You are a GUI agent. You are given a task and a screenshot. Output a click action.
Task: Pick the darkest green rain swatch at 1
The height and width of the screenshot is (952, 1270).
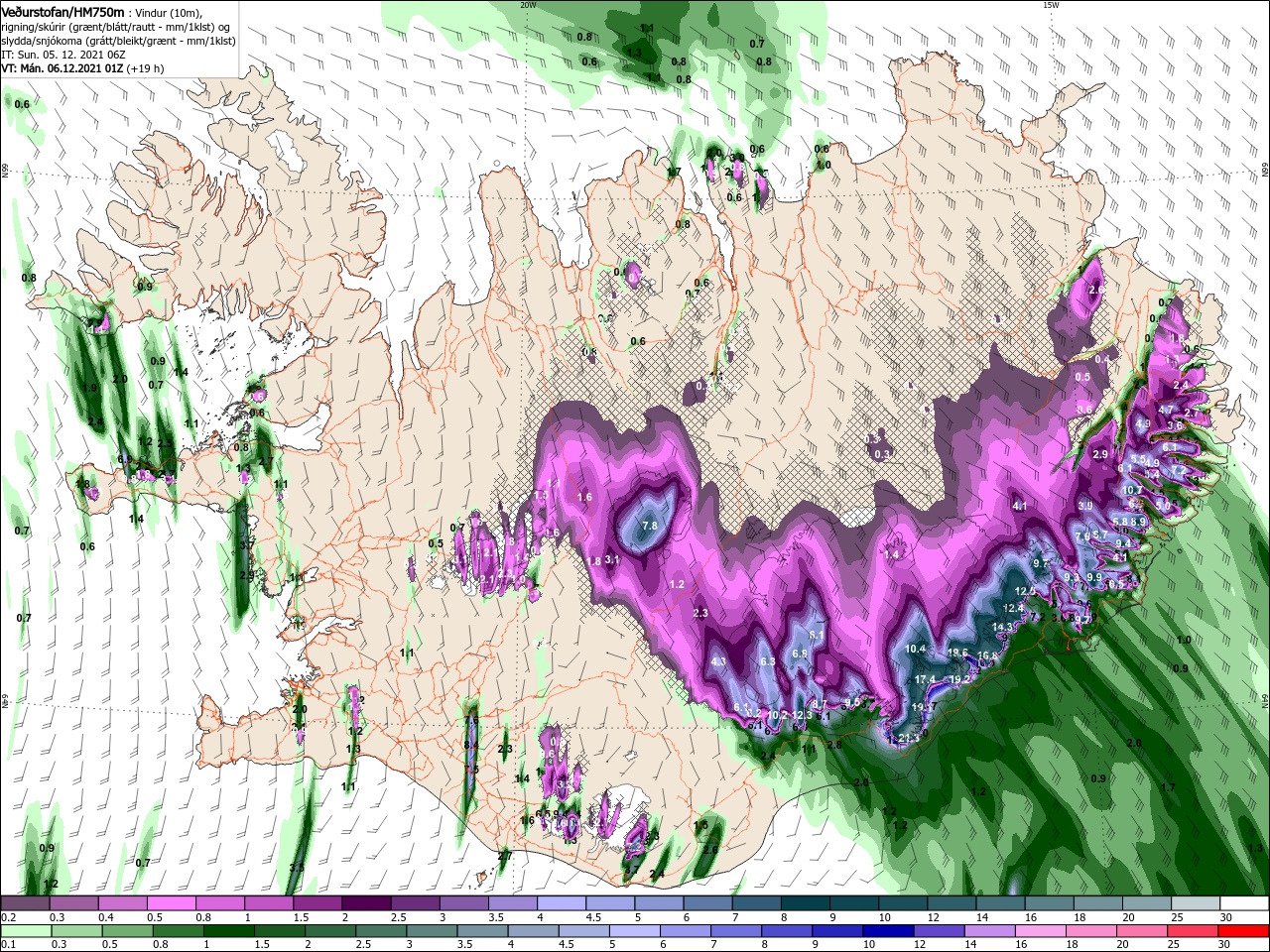click(227, 931)
